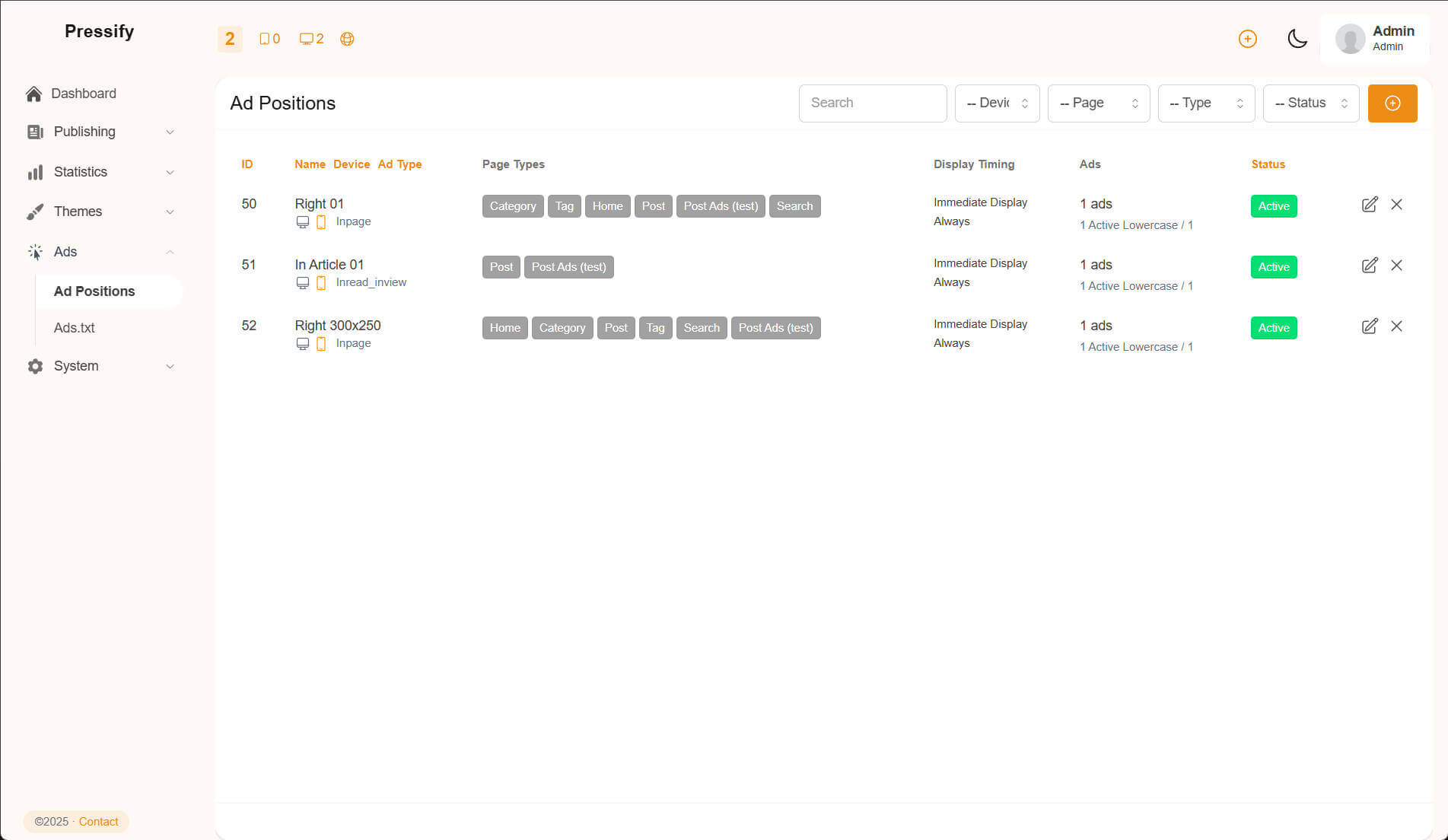Click the orange add position button

[x=1392, y=103]
